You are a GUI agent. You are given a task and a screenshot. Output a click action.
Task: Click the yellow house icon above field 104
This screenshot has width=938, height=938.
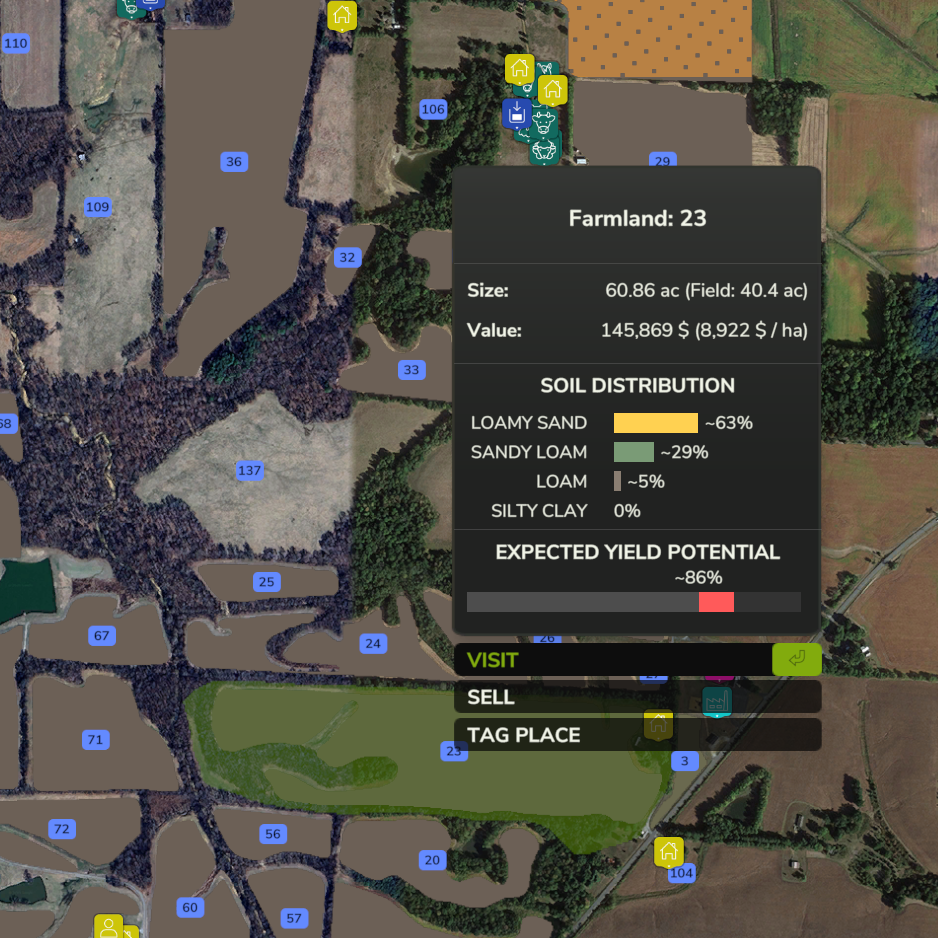coord(668,852)
